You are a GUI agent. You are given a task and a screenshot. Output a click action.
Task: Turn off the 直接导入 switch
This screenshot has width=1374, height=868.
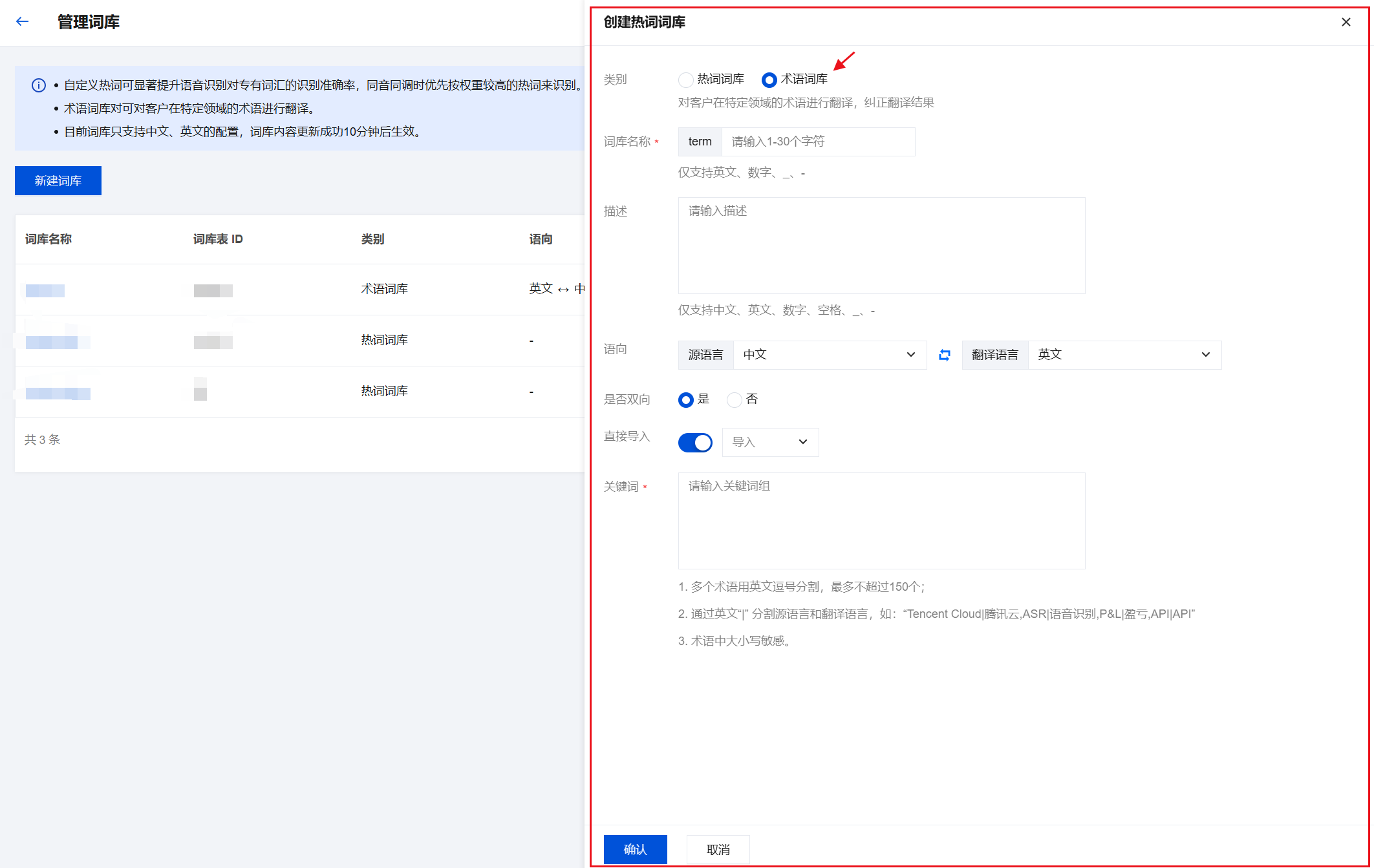point(695,443)
